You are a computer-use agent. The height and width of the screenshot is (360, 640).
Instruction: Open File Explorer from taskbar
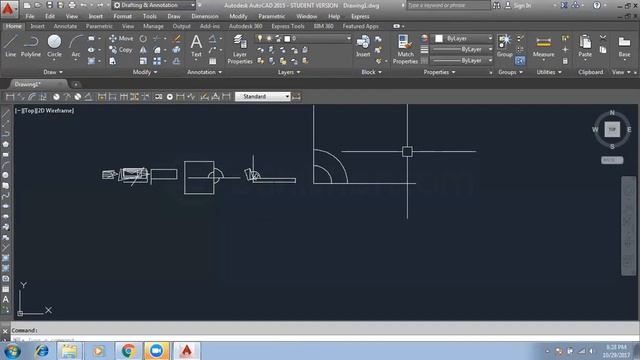coord(69,351)
